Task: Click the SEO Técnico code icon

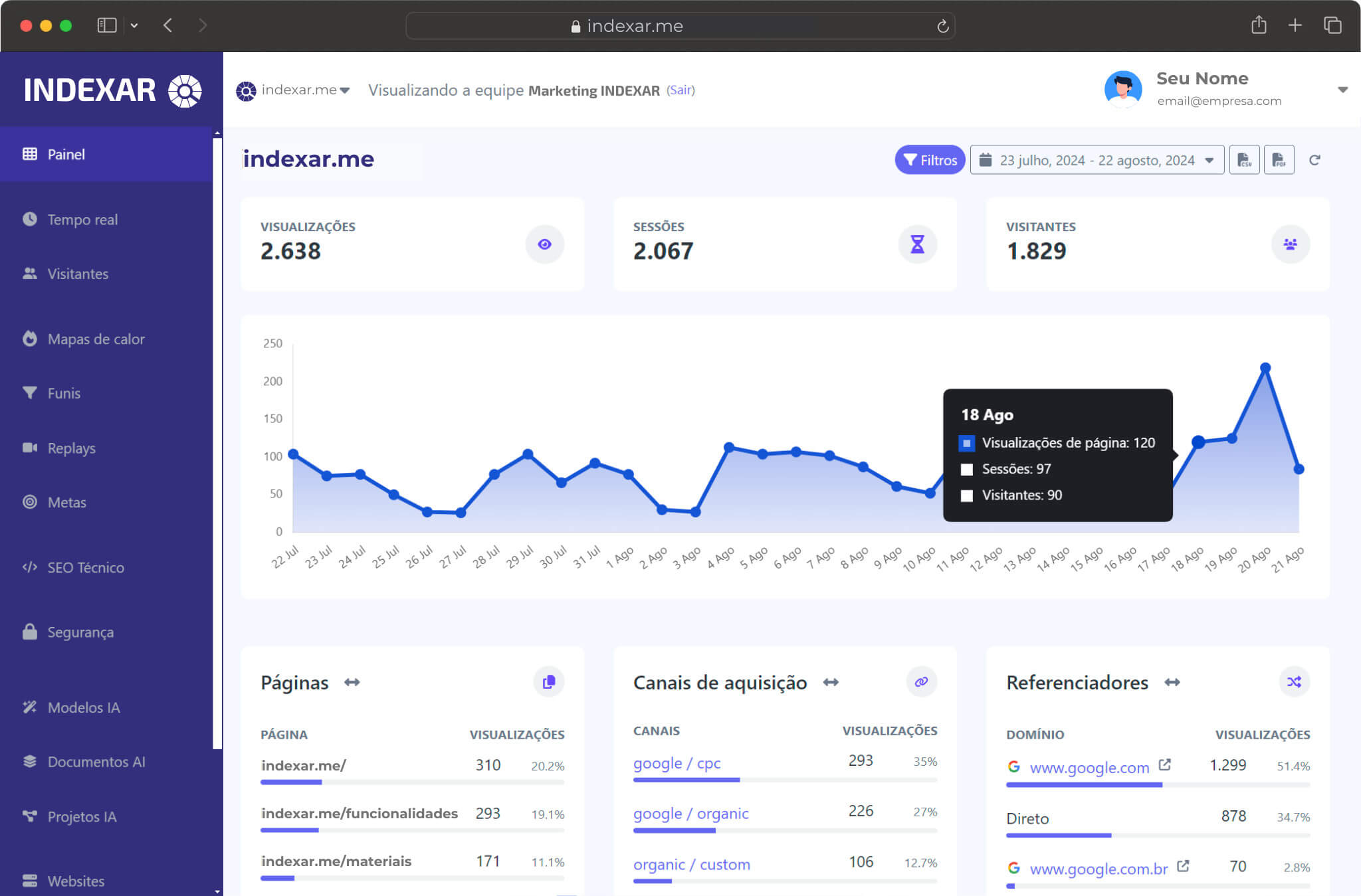Action: pos(30,567)
